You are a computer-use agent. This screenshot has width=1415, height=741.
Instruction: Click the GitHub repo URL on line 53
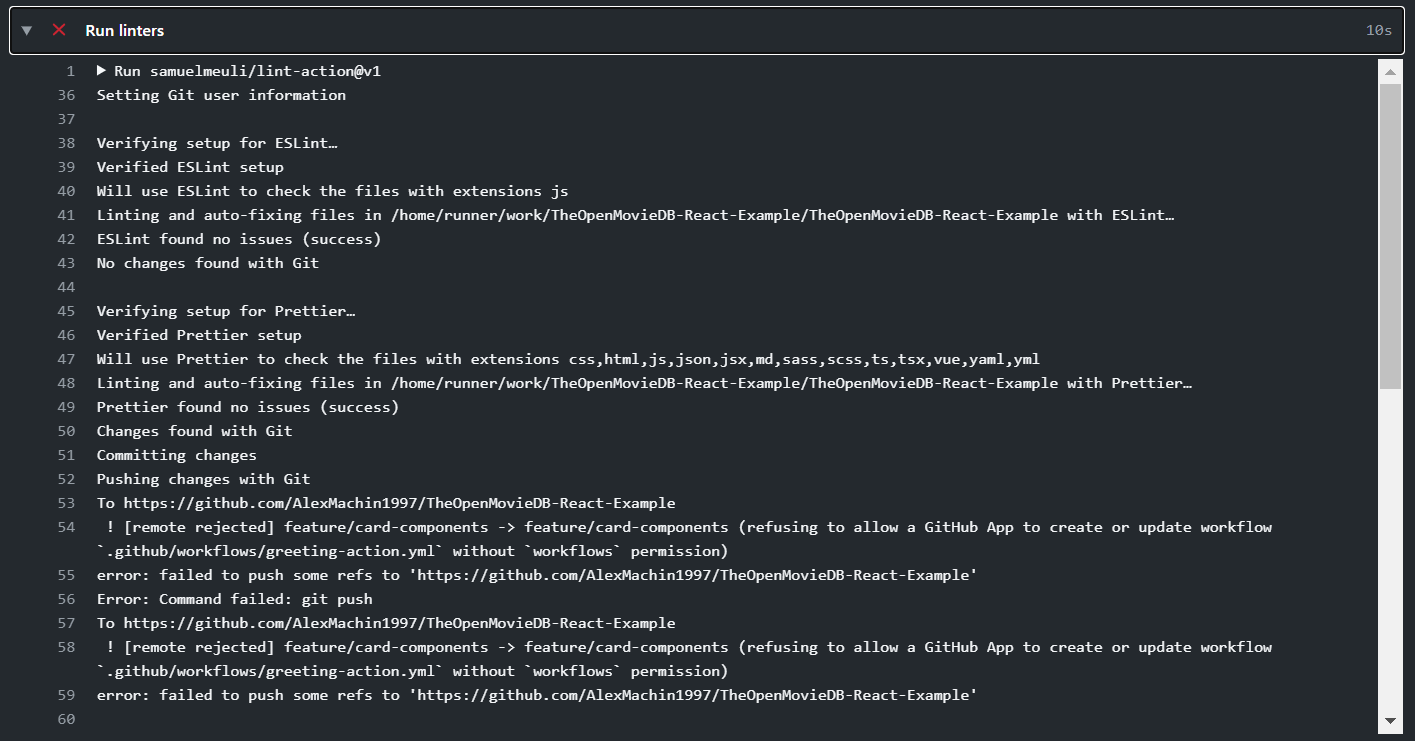click(x=400, y=503)
